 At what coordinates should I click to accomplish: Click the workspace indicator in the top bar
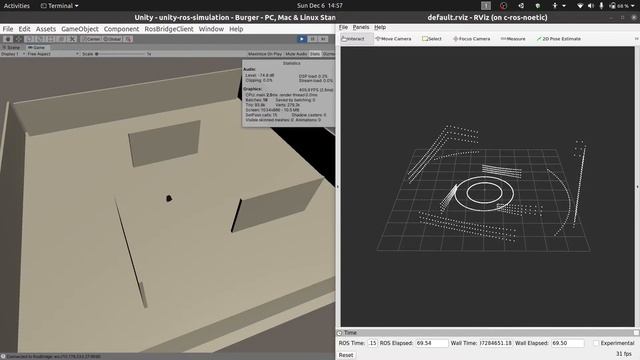click(x=486, y=6)
